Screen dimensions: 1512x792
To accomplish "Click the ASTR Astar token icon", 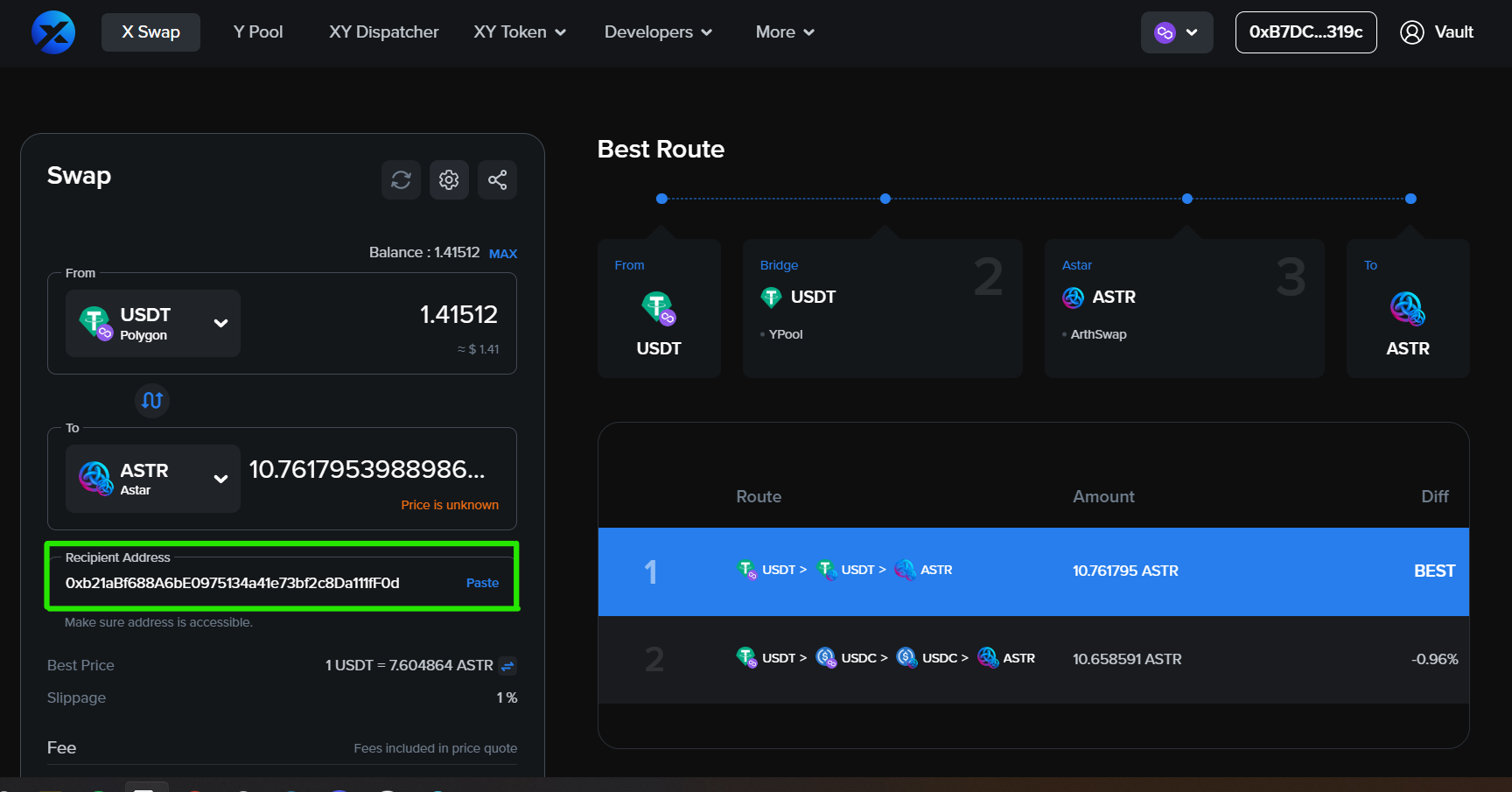I will (x=95, y=478).
